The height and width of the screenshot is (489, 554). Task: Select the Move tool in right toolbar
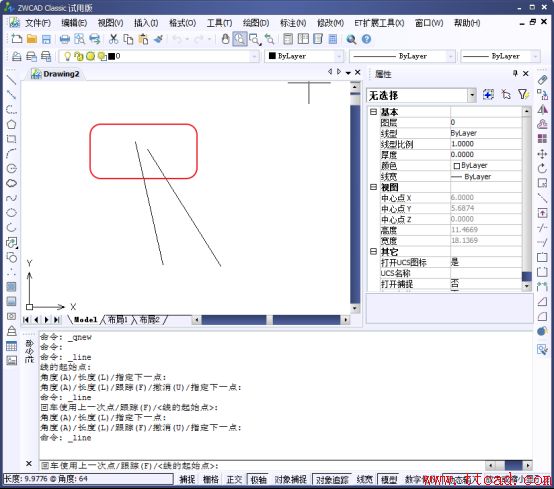(x=542, y=154)
